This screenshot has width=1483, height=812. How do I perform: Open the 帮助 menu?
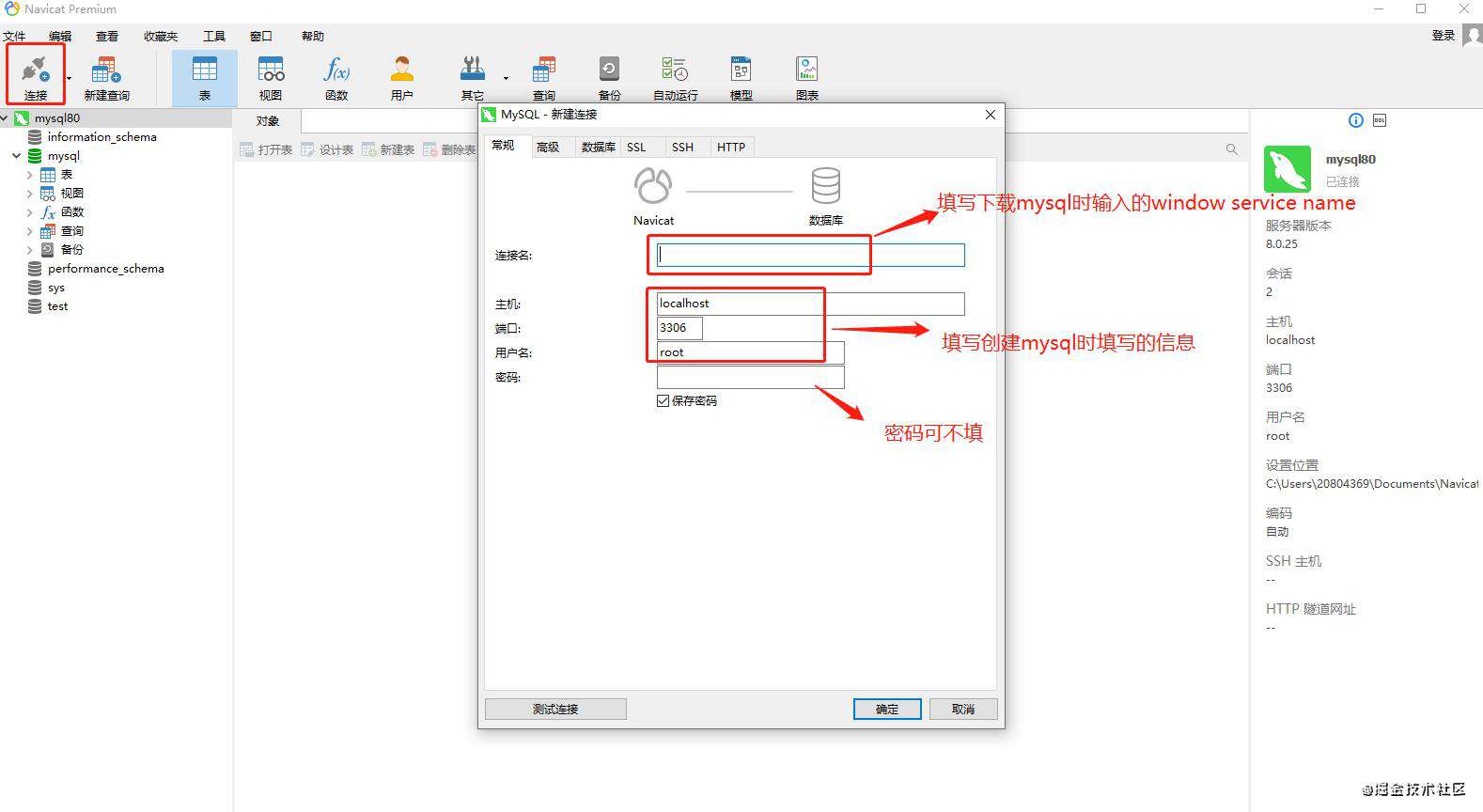point(313,37)
